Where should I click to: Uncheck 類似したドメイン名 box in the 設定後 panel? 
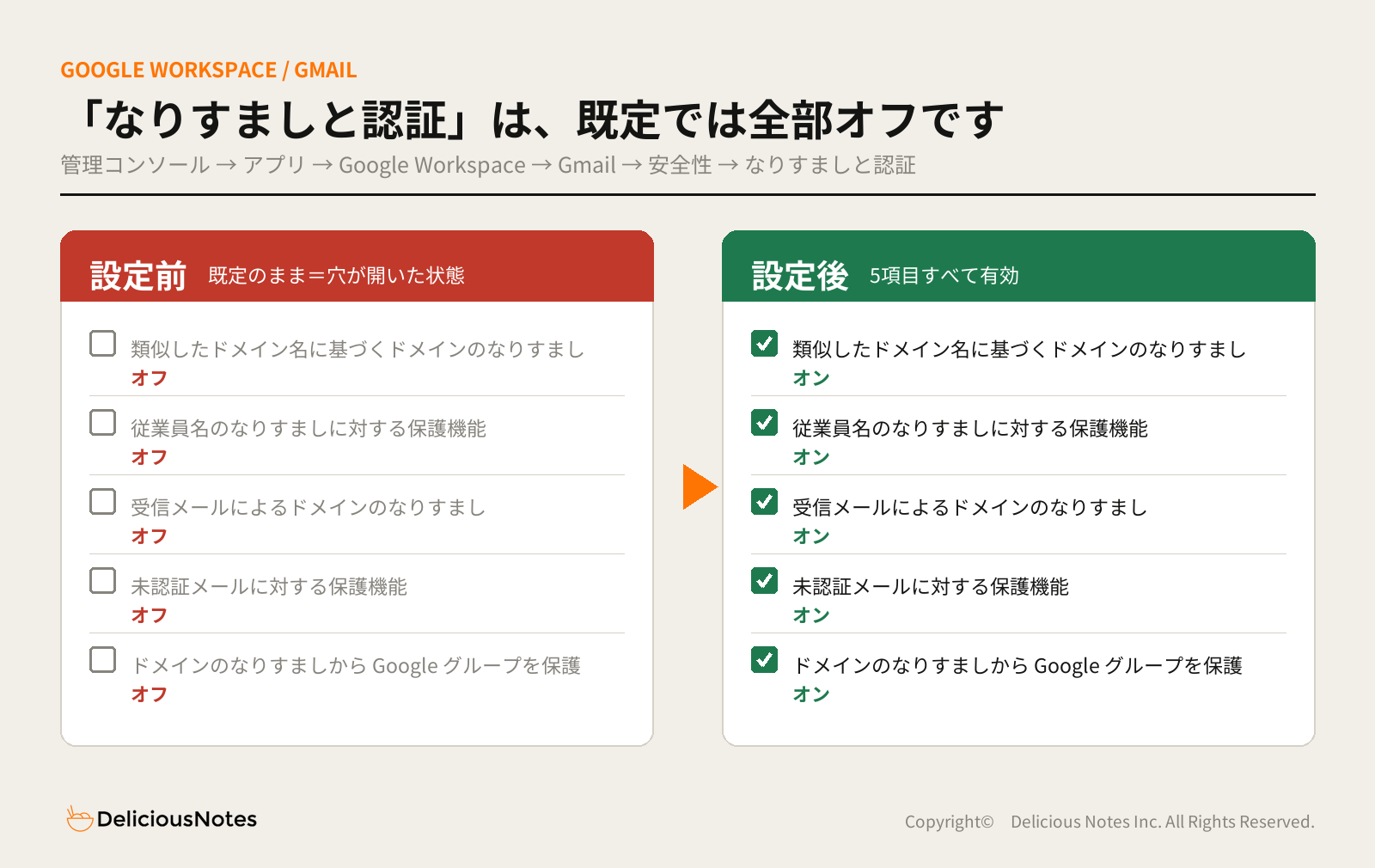click(x=765, y=344)
